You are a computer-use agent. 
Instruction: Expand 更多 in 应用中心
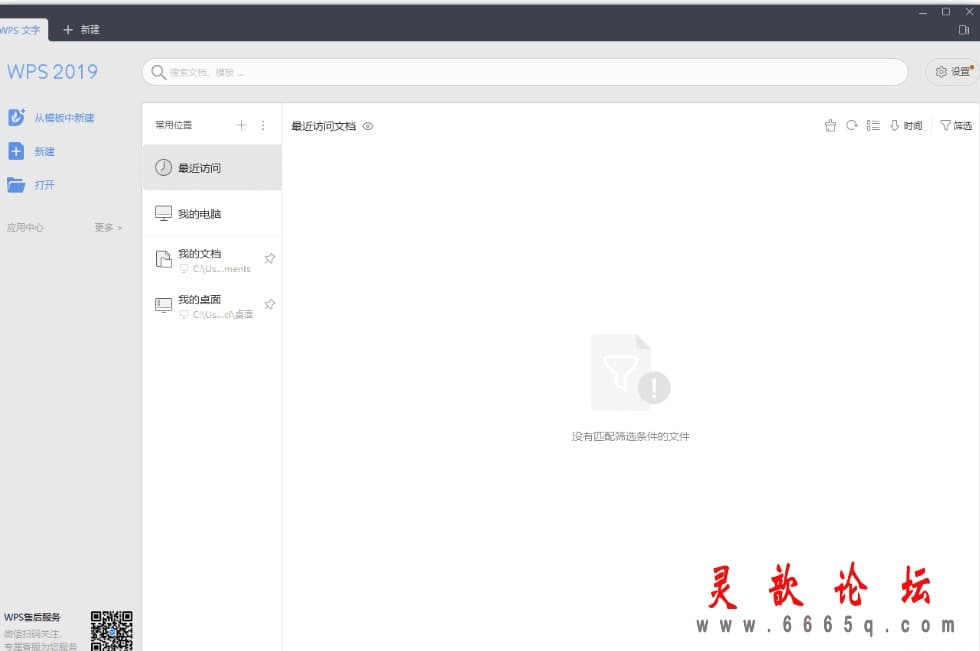(x=108, y=227)
